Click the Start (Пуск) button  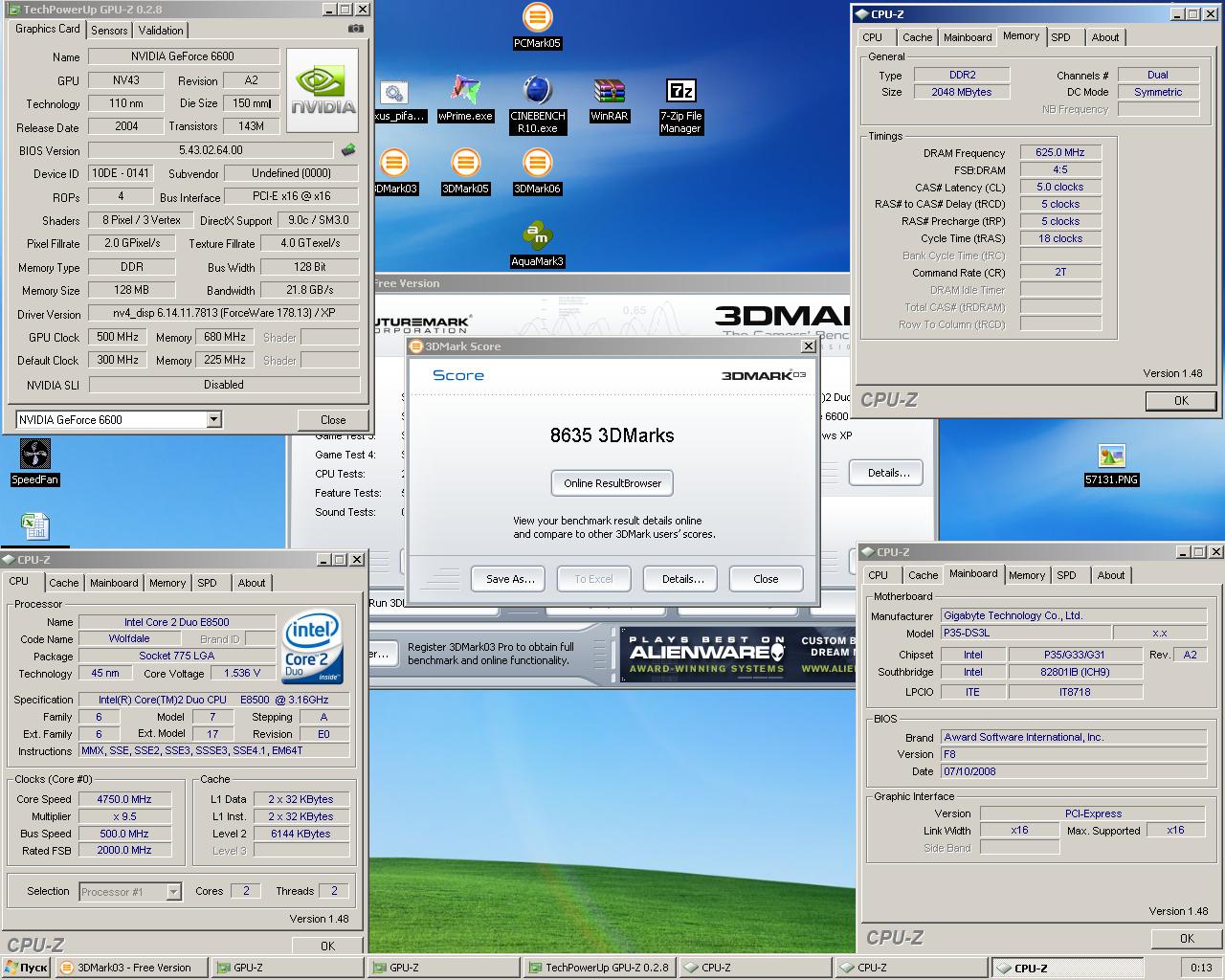(26, 968)
